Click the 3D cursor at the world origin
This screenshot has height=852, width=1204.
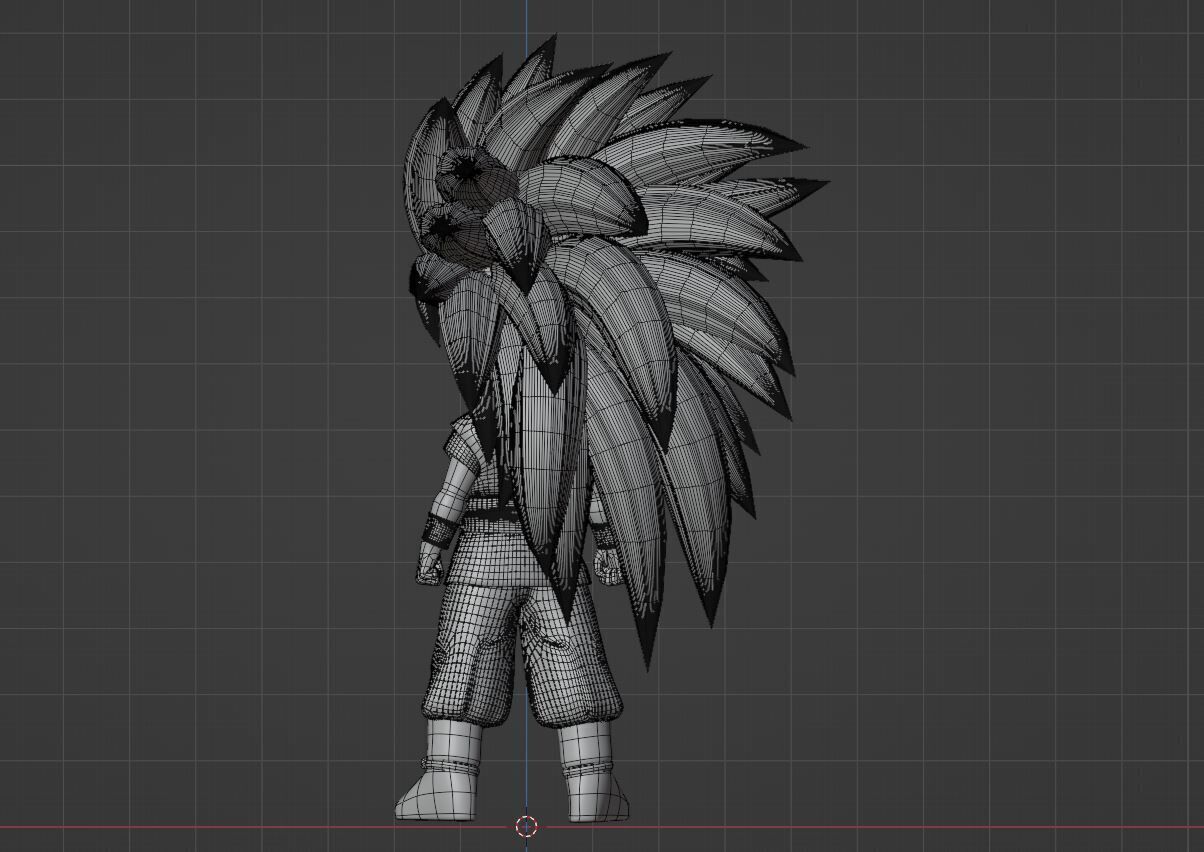coord(527,826)
